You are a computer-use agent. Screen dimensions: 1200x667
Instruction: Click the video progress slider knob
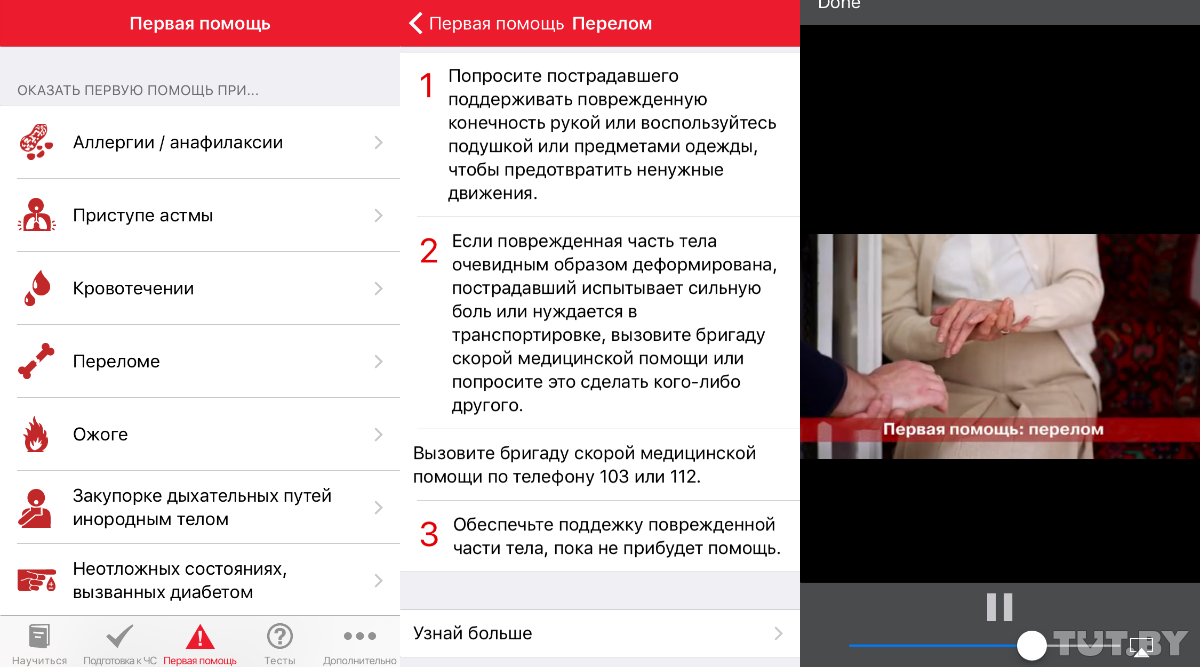(1031, 645)
